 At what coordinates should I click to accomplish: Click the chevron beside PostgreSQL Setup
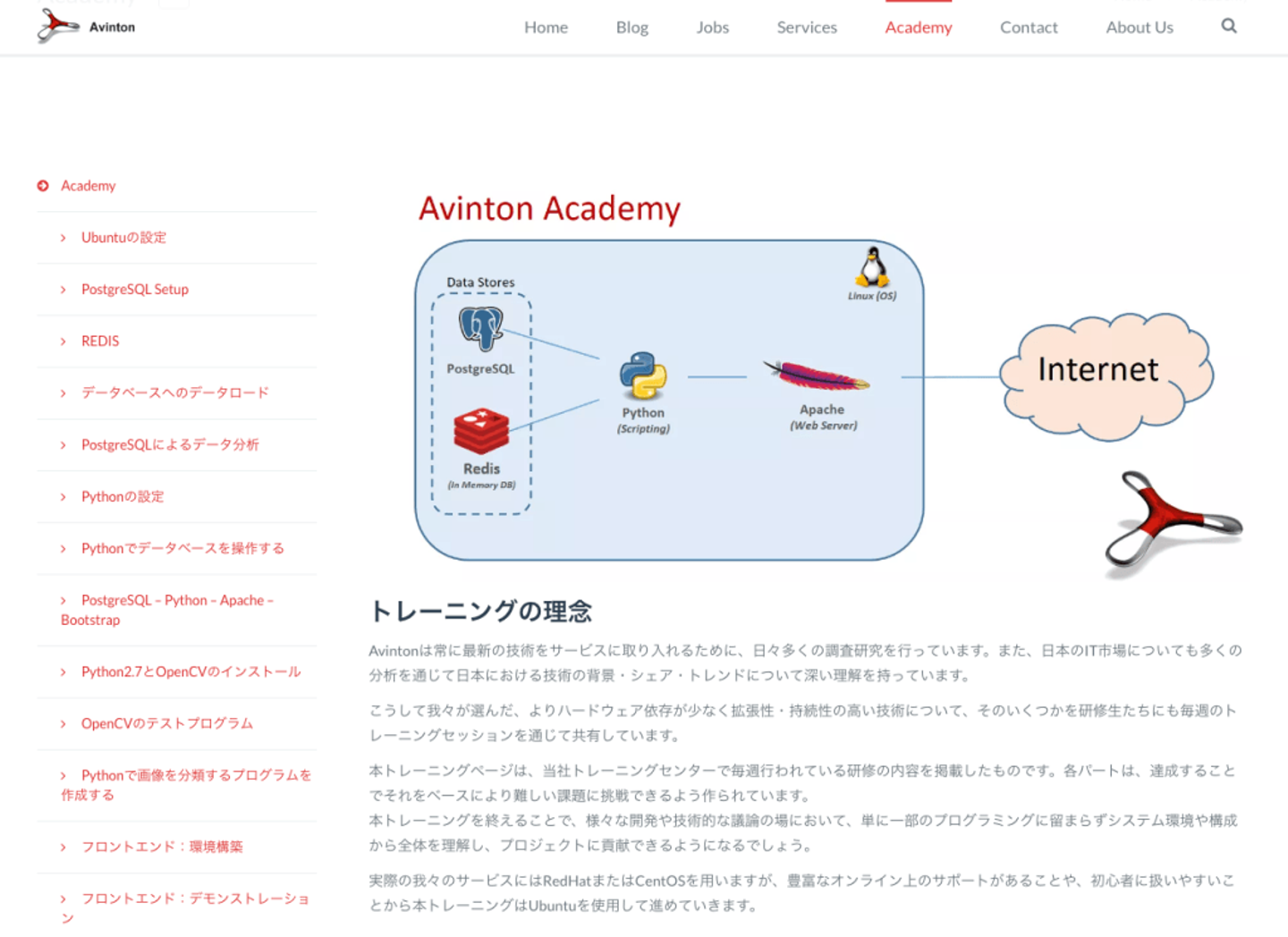coord(64,290)
